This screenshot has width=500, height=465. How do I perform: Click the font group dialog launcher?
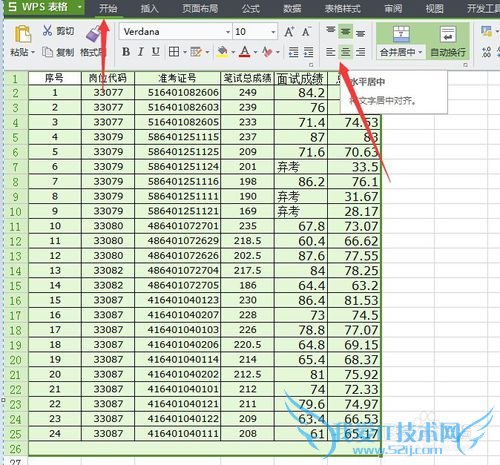[x=311, y=65]
